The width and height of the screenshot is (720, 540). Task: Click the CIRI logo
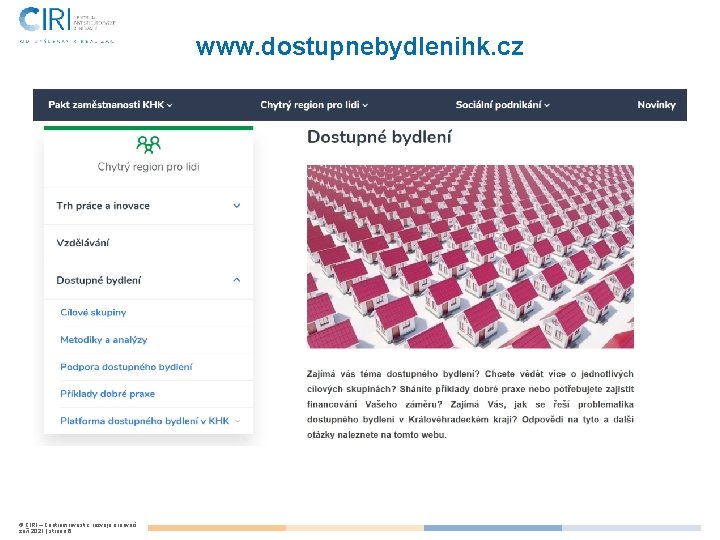pos(67,25)
